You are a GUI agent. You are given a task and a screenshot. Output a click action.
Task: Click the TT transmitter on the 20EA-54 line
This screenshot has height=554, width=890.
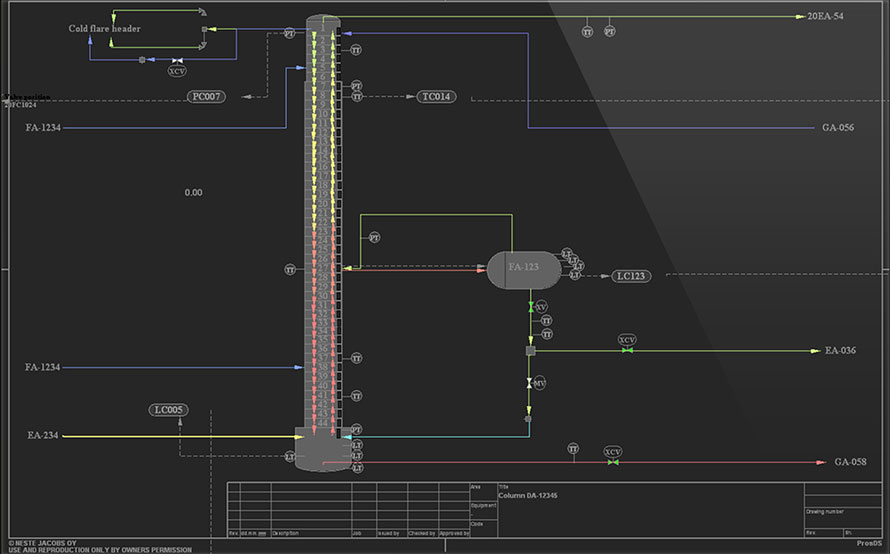588,32
